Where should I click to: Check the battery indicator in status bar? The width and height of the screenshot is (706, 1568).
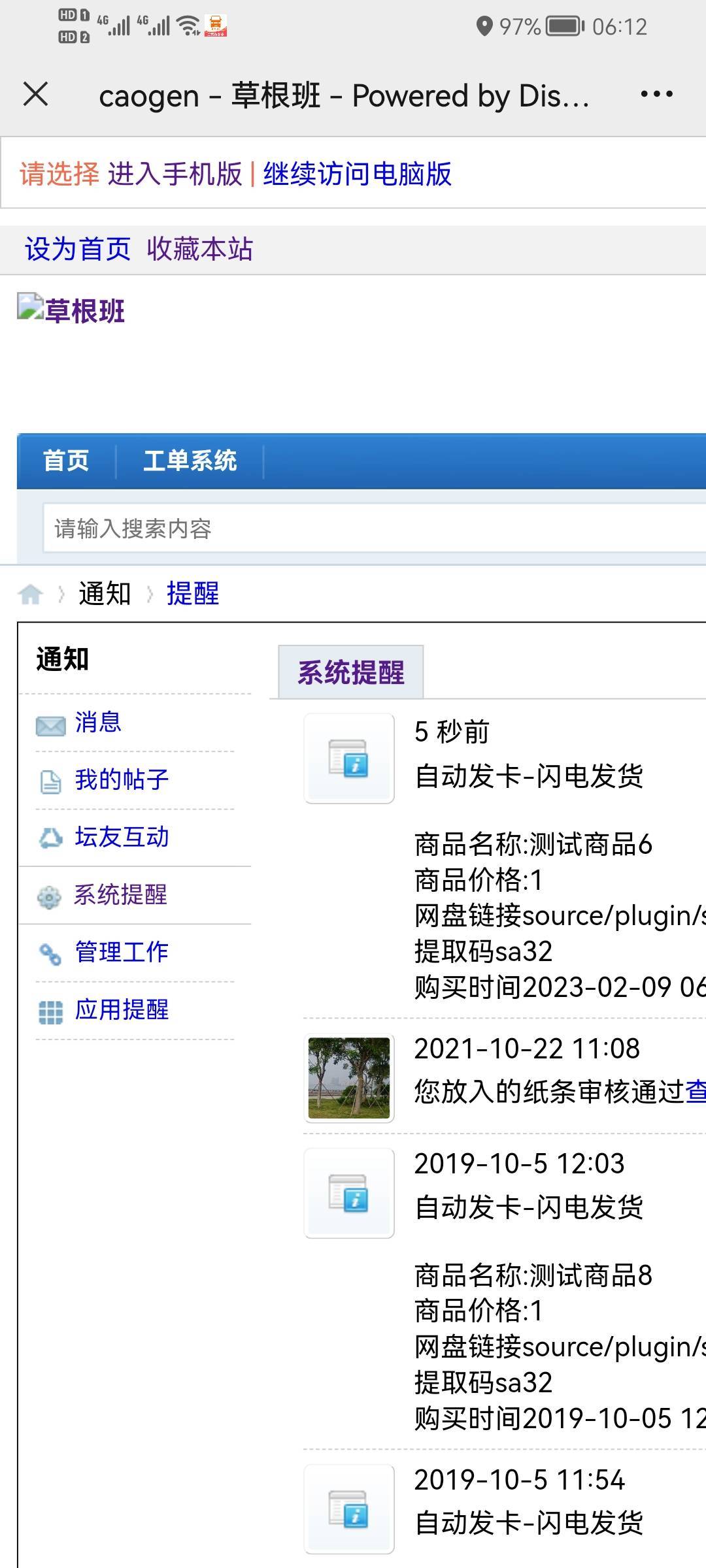pos(565,26)
